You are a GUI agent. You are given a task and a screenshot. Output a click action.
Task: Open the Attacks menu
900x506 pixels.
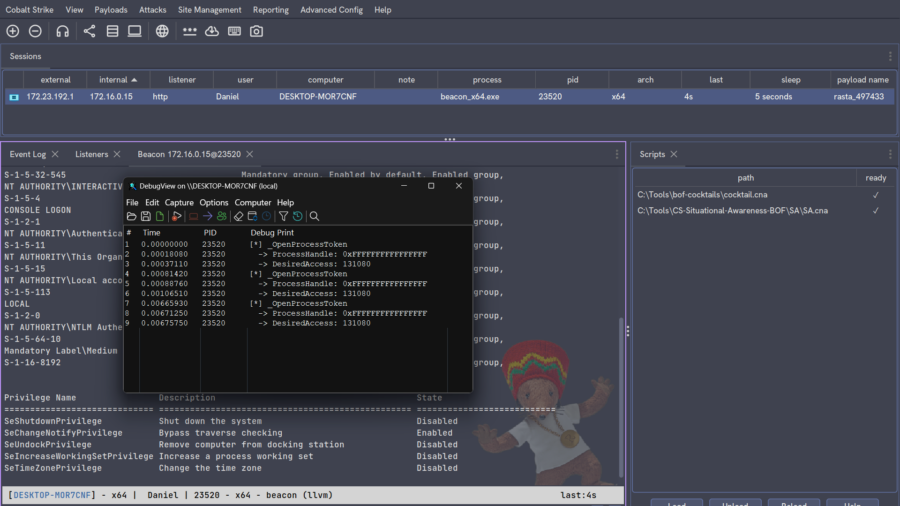(153, 10)
